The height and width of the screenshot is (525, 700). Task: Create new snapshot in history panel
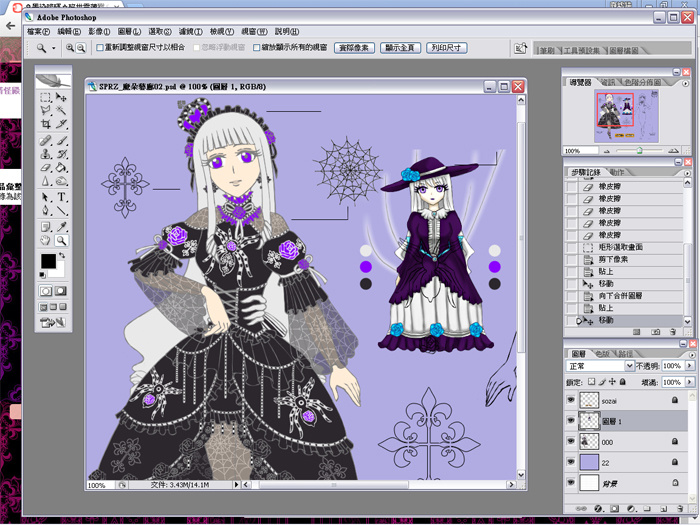655,332
